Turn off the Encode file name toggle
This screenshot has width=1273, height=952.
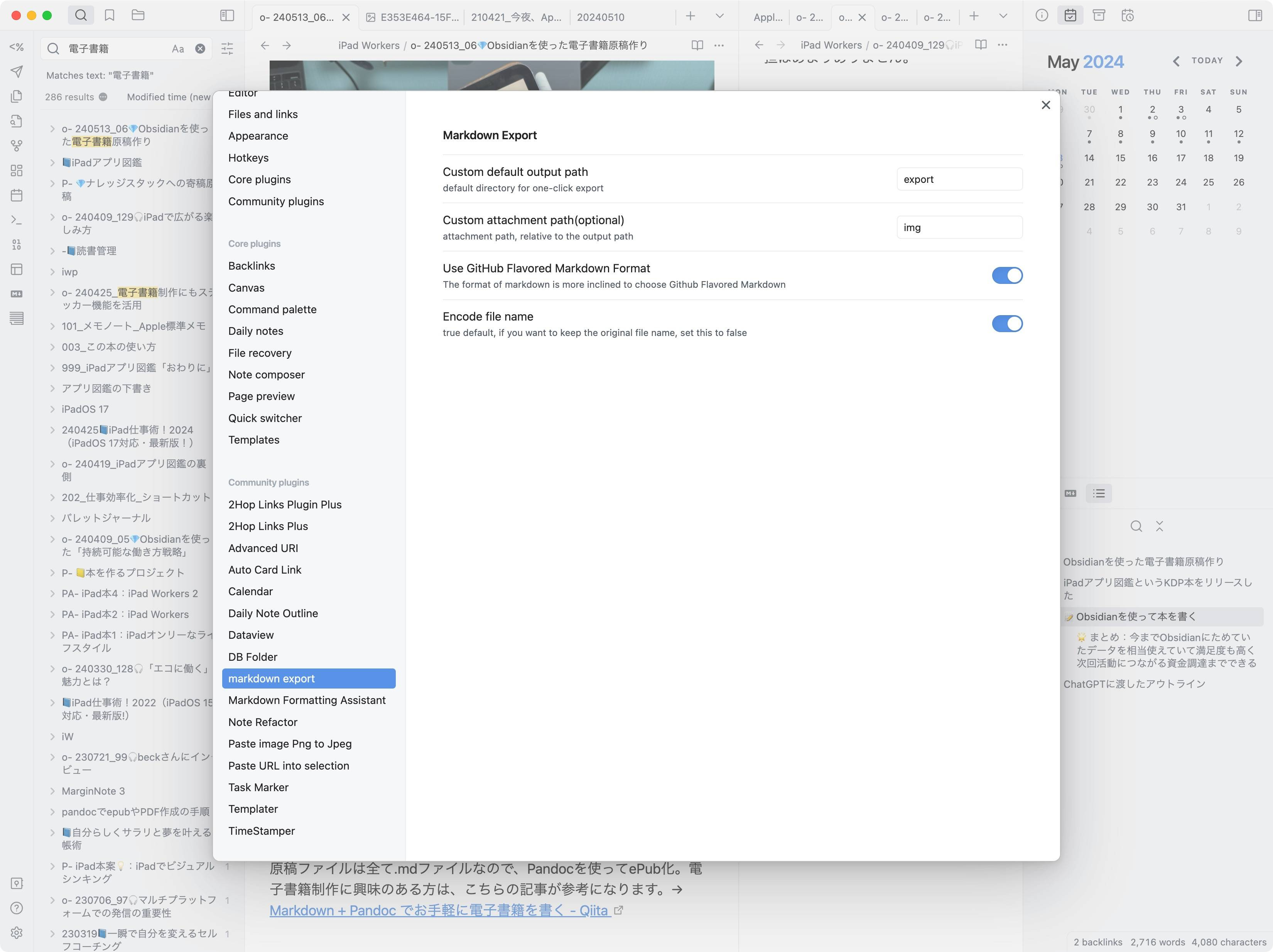click(1007, 324)
